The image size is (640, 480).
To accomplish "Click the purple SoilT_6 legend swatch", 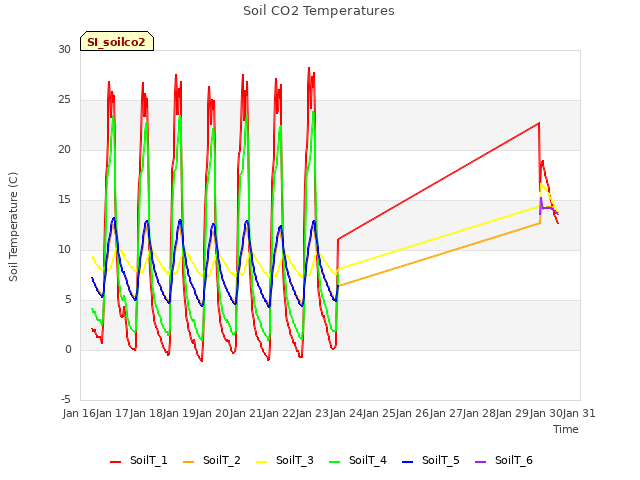I will [x=481, y=462].
